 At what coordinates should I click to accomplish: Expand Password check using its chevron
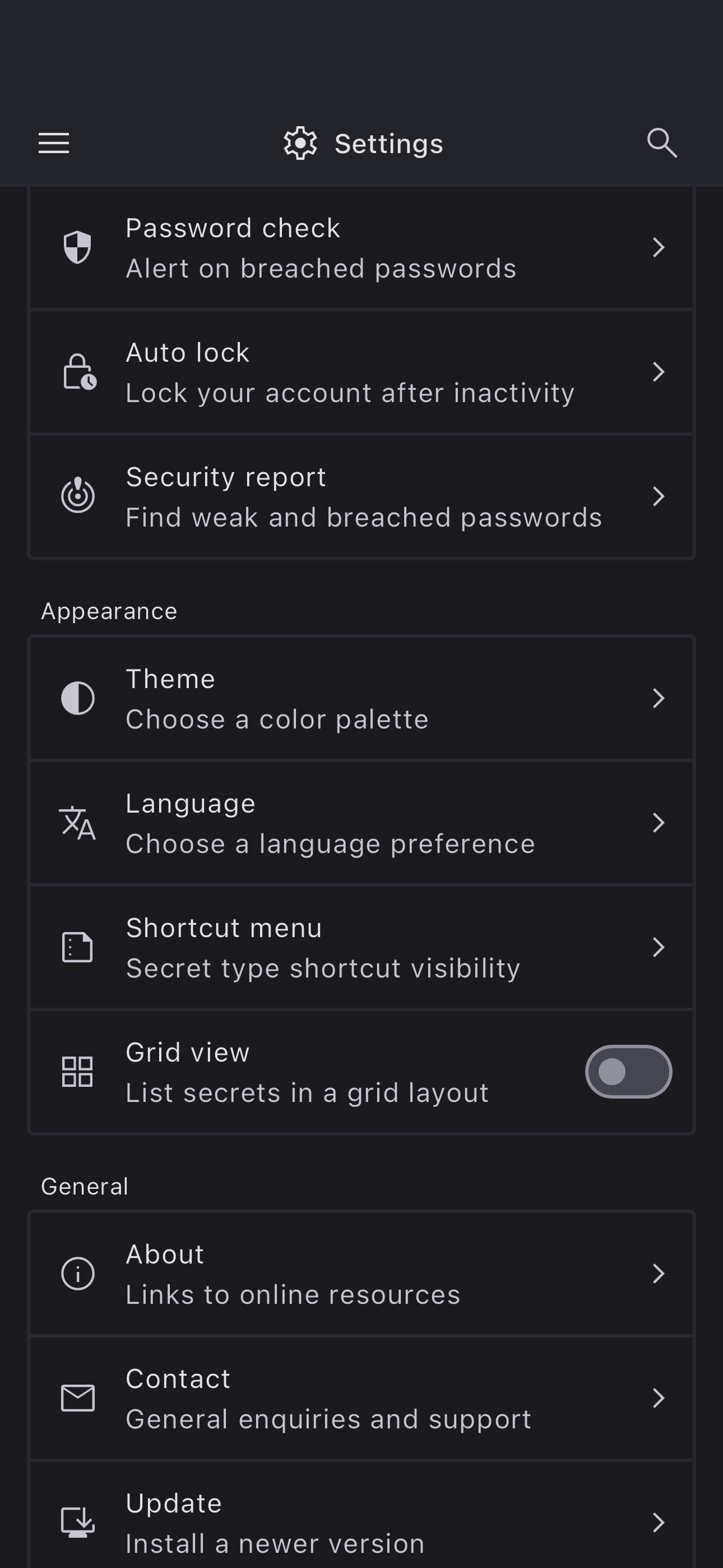click(x=658, y=248)
